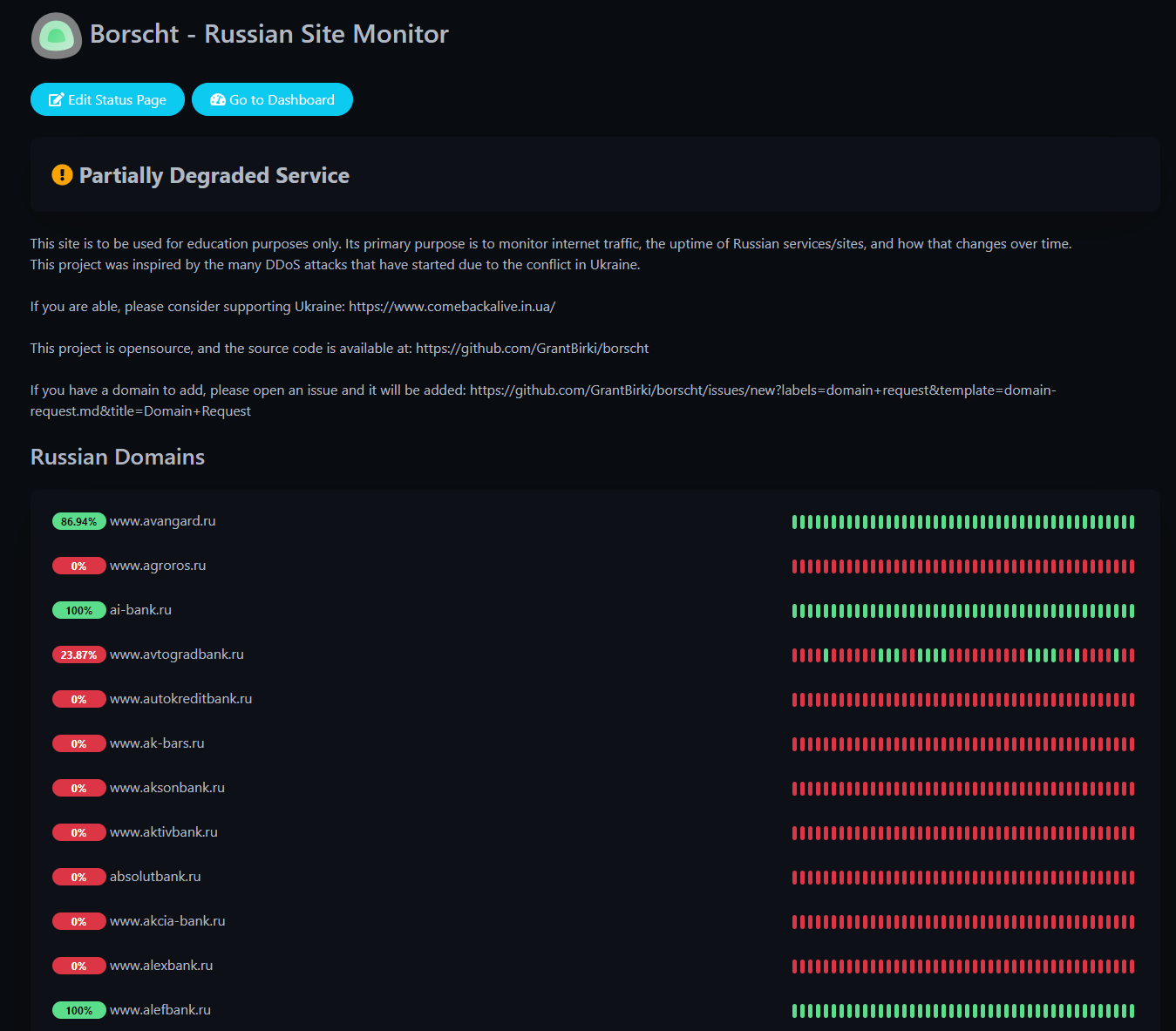Click the domain request issue URL
1176x1031 pixels.
tap(543, 401)
